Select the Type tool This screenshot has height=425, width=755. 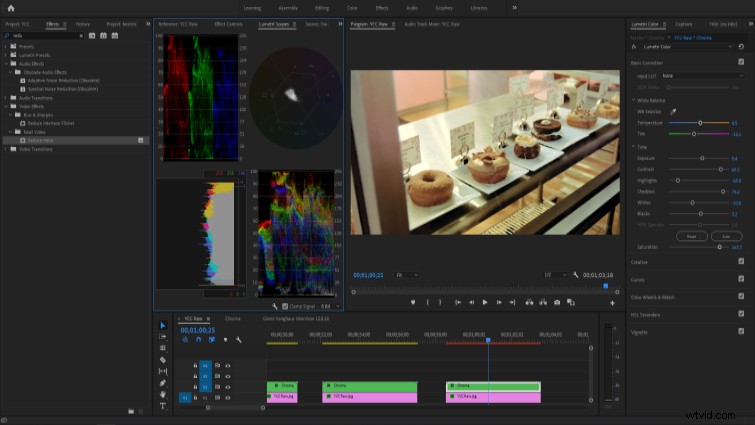(163, 406)
